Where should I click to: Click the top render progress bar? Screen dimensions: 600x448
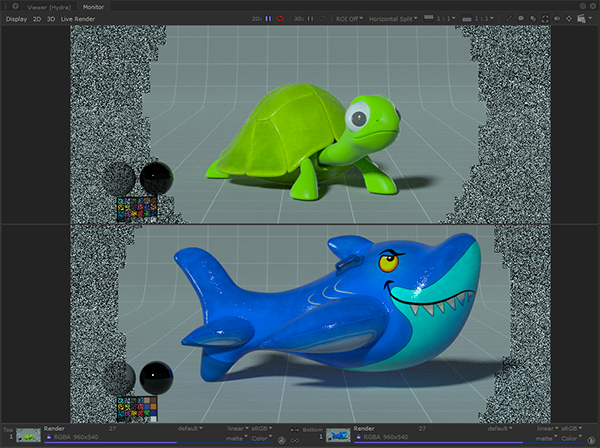(x=110, y=442)
